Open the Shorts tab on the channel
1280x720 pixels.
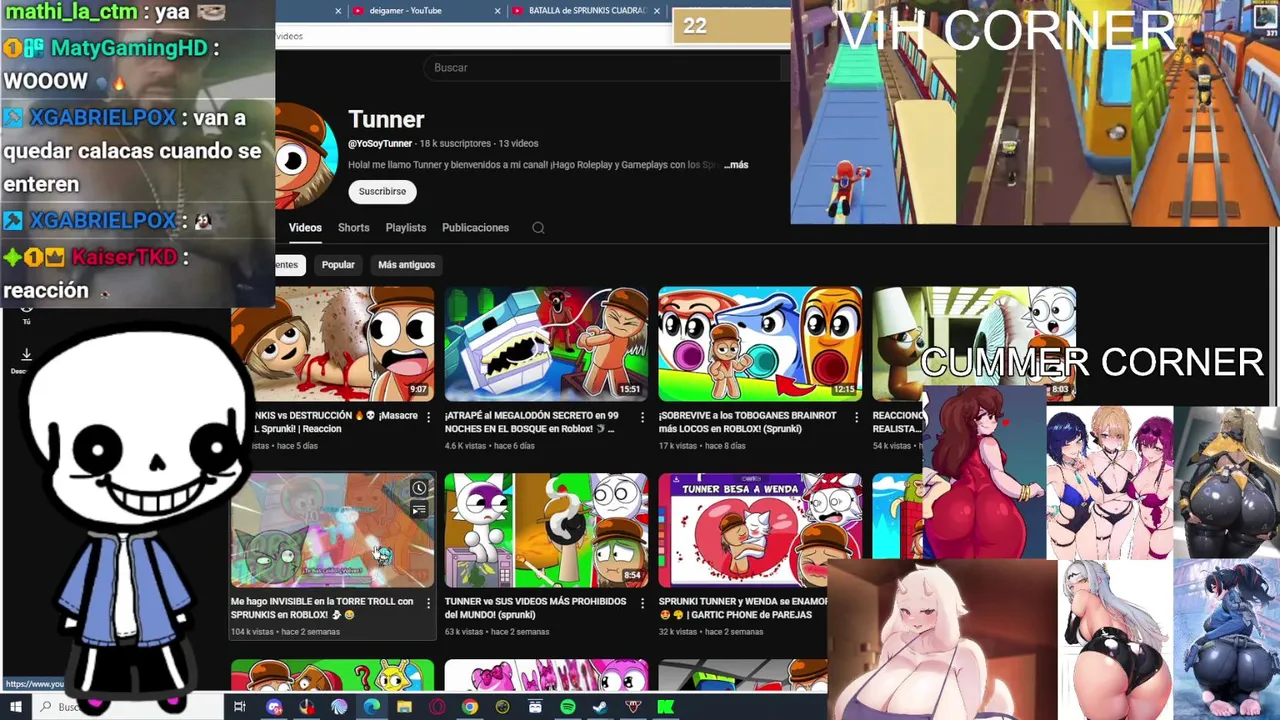[353, 228]
